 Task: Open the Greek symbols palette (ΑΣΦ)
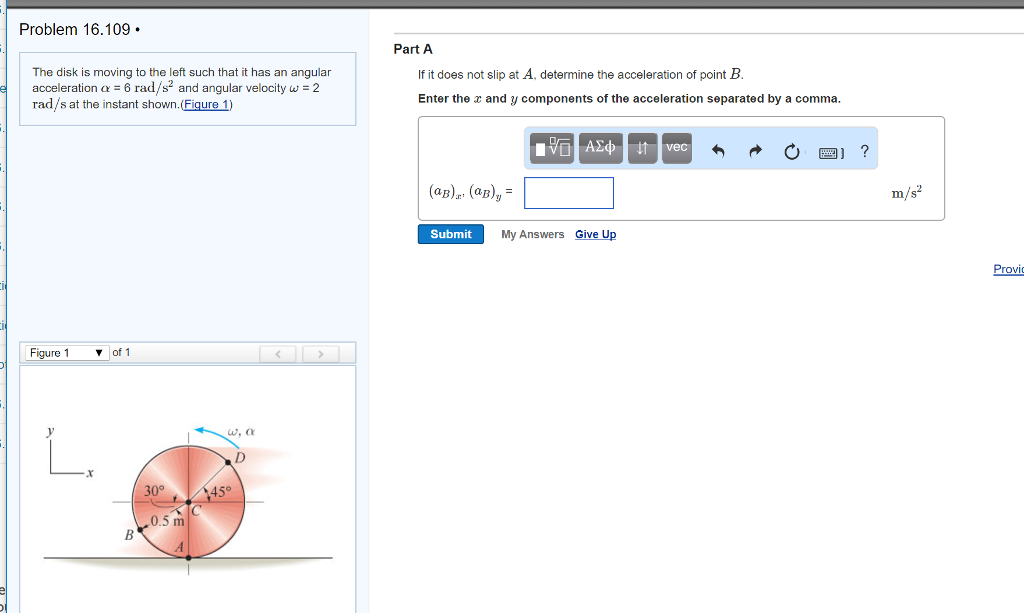click(x=600, y=147)
